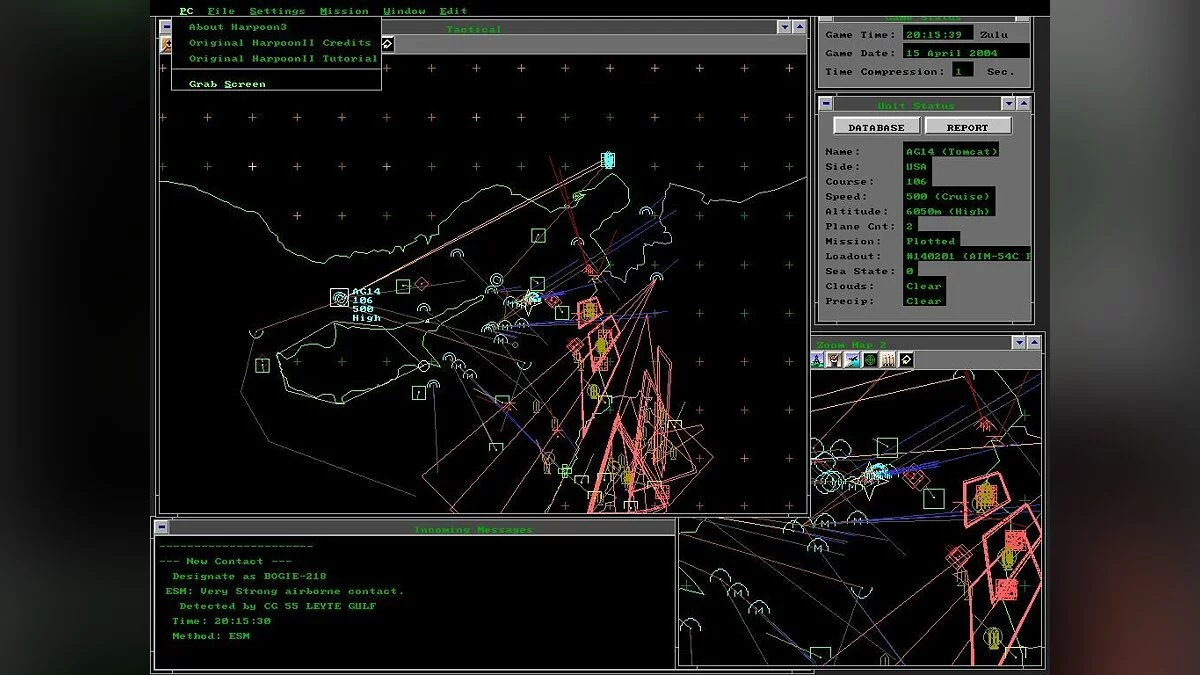Click the Game Time value 20:15:39

(938, 35)
